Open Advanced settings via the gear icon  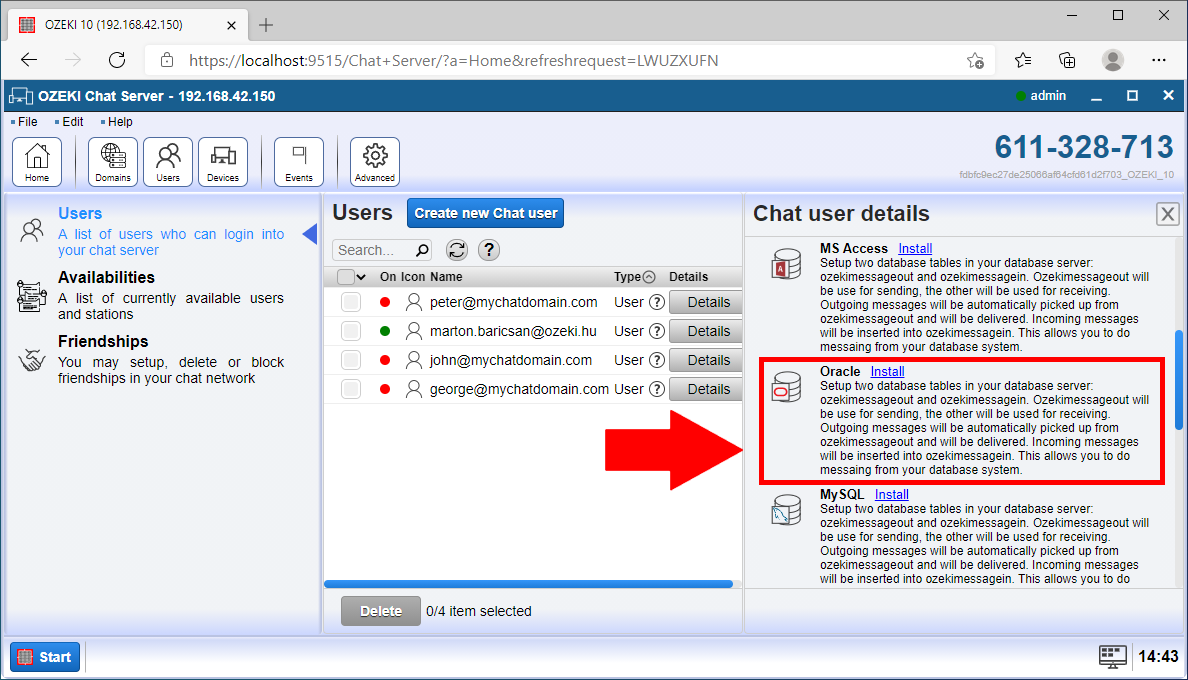(374, 160)
